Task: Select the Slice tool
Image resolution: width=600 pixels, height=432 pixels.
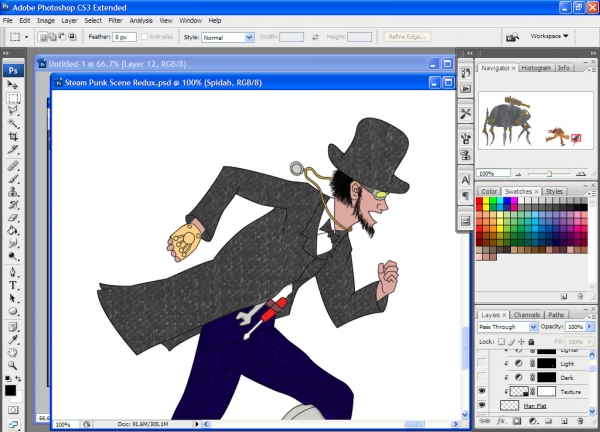Action: pyautogui.click(x=13, y=149)
